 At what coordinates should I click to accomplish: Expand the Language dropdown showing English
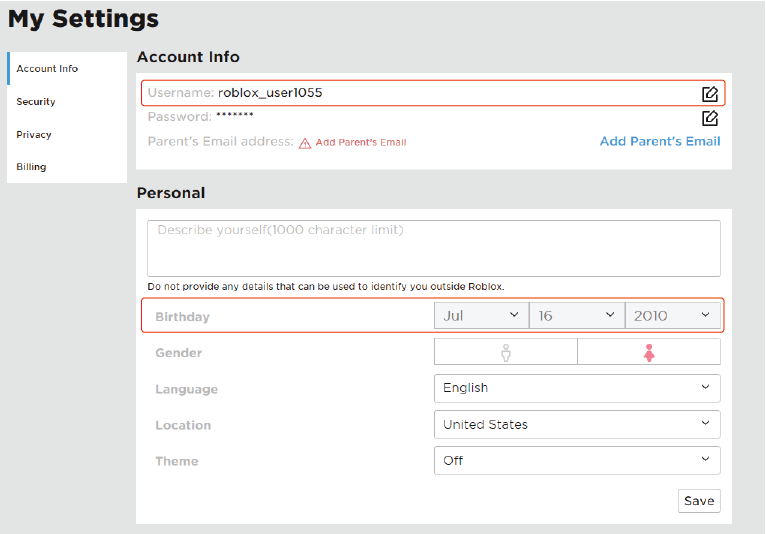point(577,388)
